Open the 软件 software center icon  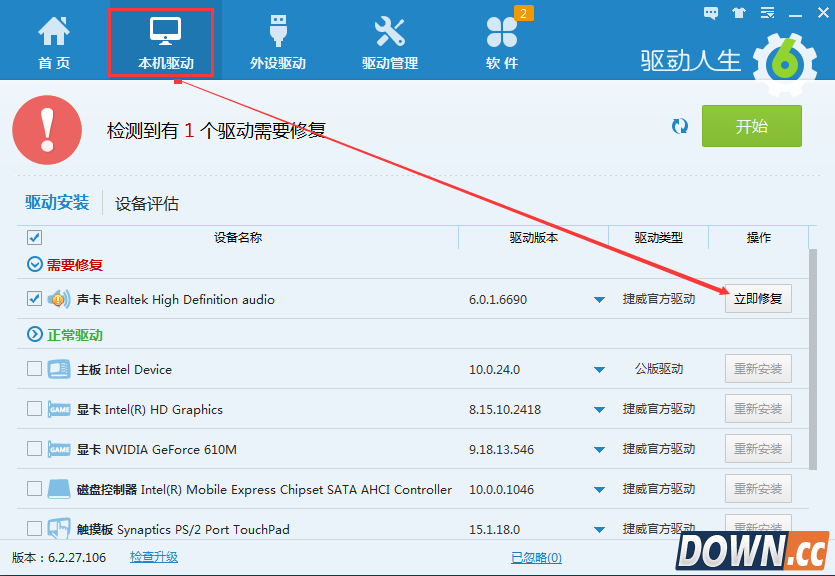502,40
